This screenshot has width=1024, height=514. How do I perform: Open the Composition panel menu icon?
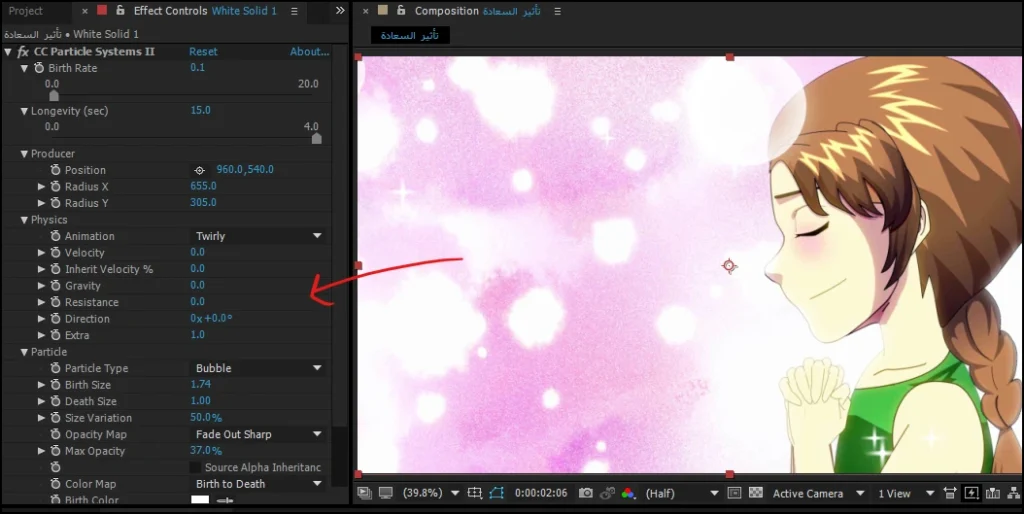pos(557,11)
